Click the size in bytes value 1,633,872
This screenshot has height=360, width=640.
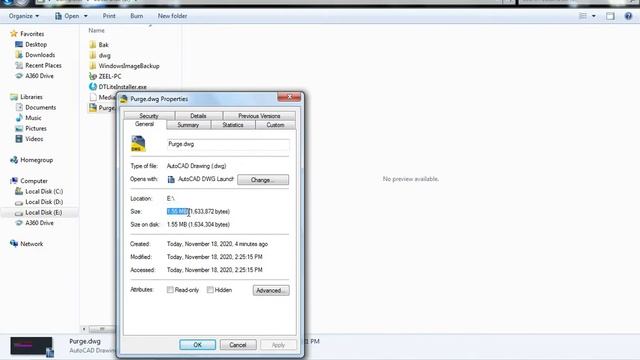[209, 211]
